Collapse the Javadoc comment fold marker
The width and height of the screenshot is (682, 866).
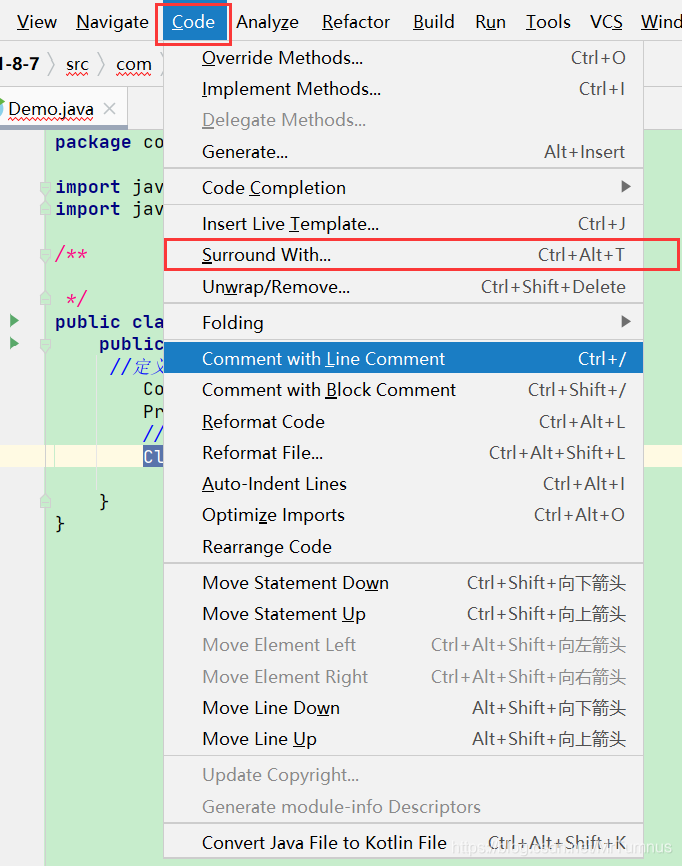click(45, 255)
